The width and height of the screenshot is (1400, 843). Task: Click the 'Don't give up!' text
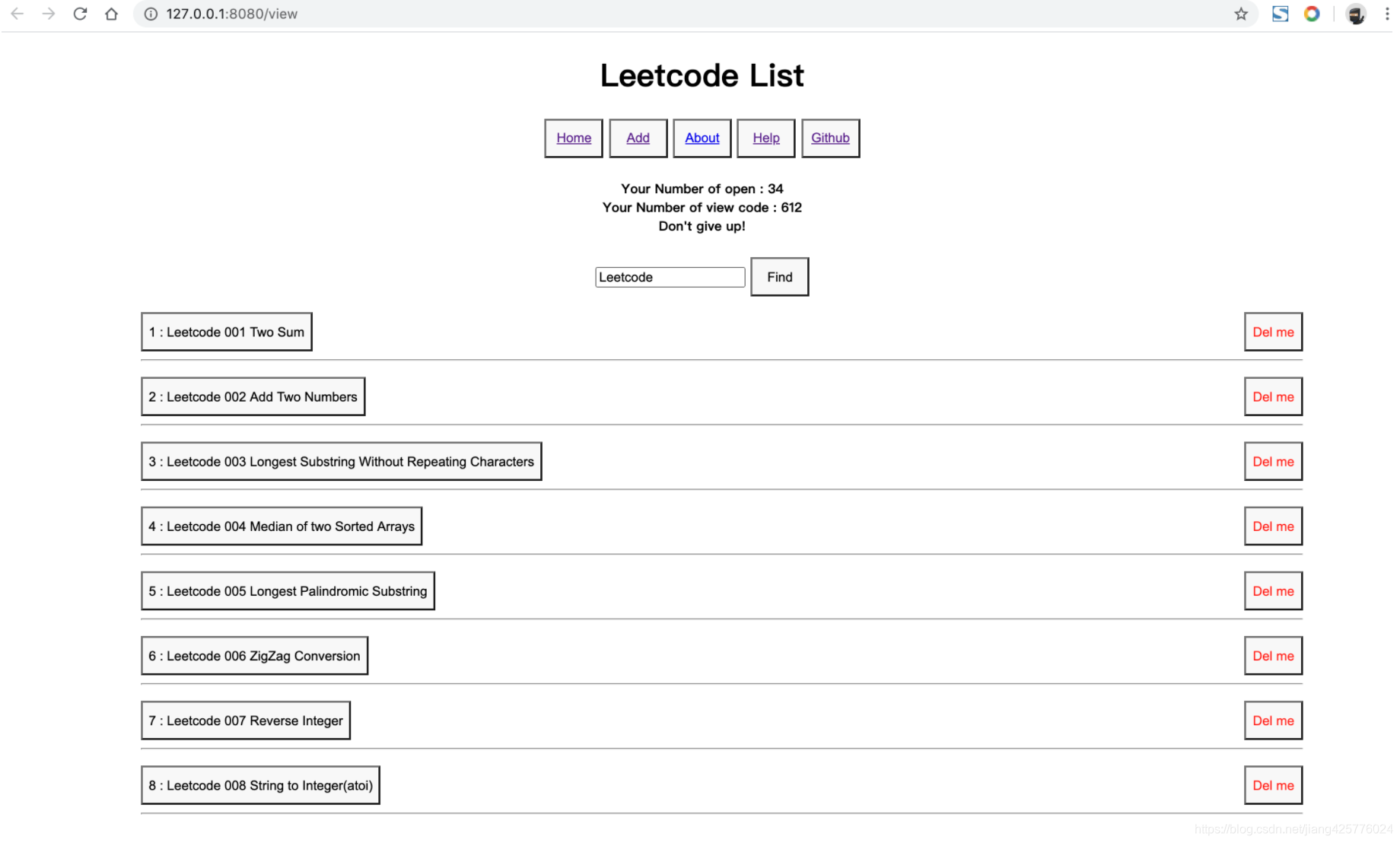(702, 226)
